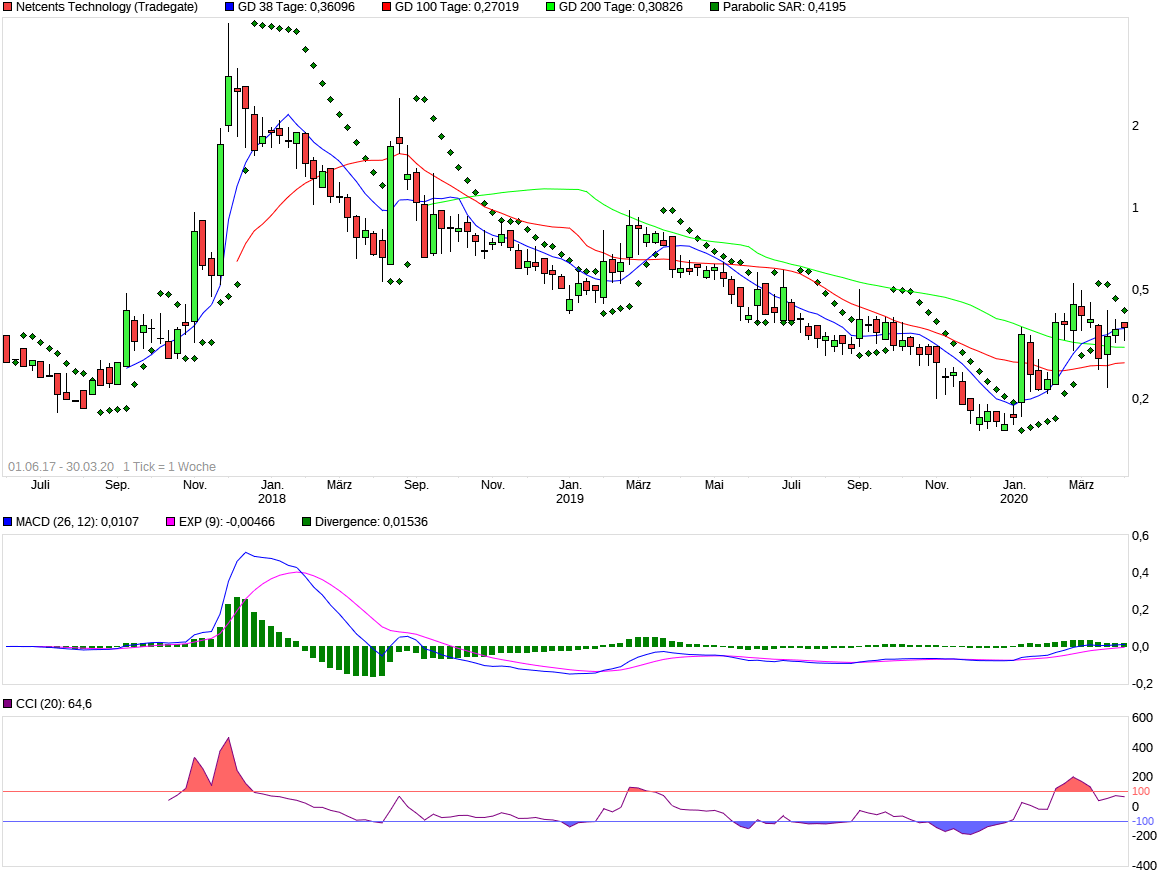The image size is (1175, 877).
Task: Click the MACD axis value '0,6'
Action: (x=1140, y=536)
